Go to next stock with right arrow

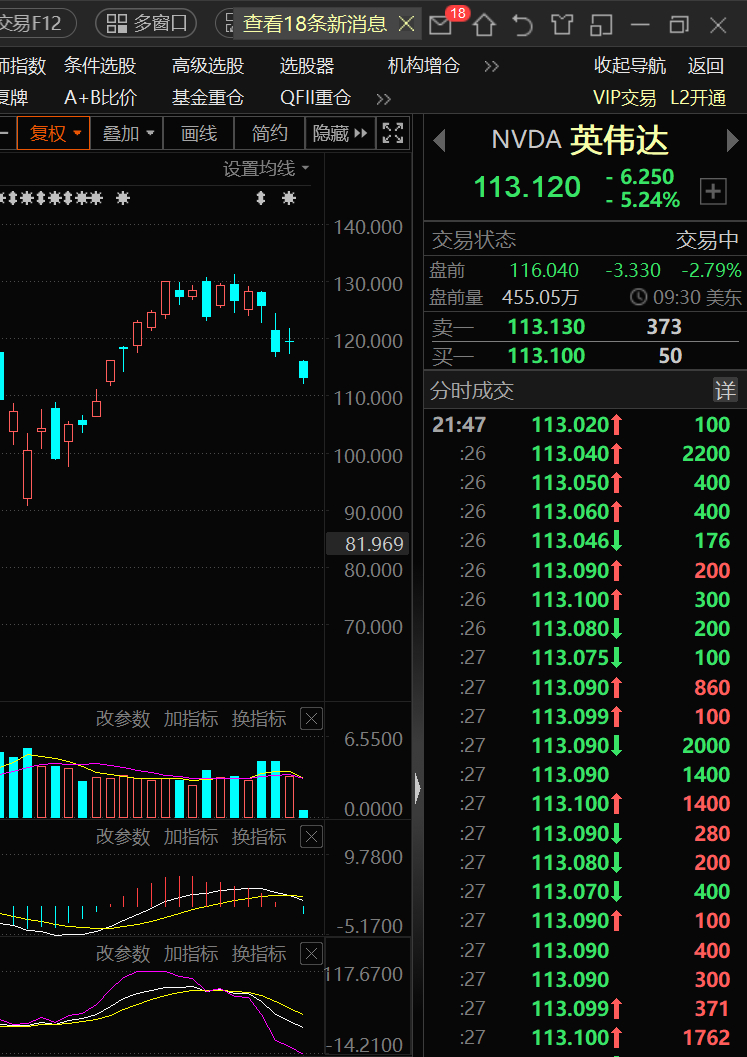pyautogui.click(x=732, y=141)
